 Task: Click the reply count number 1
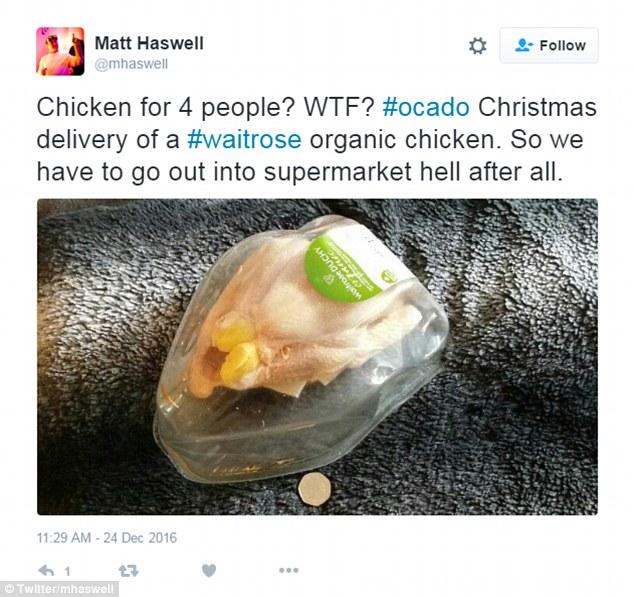[67, 572]
